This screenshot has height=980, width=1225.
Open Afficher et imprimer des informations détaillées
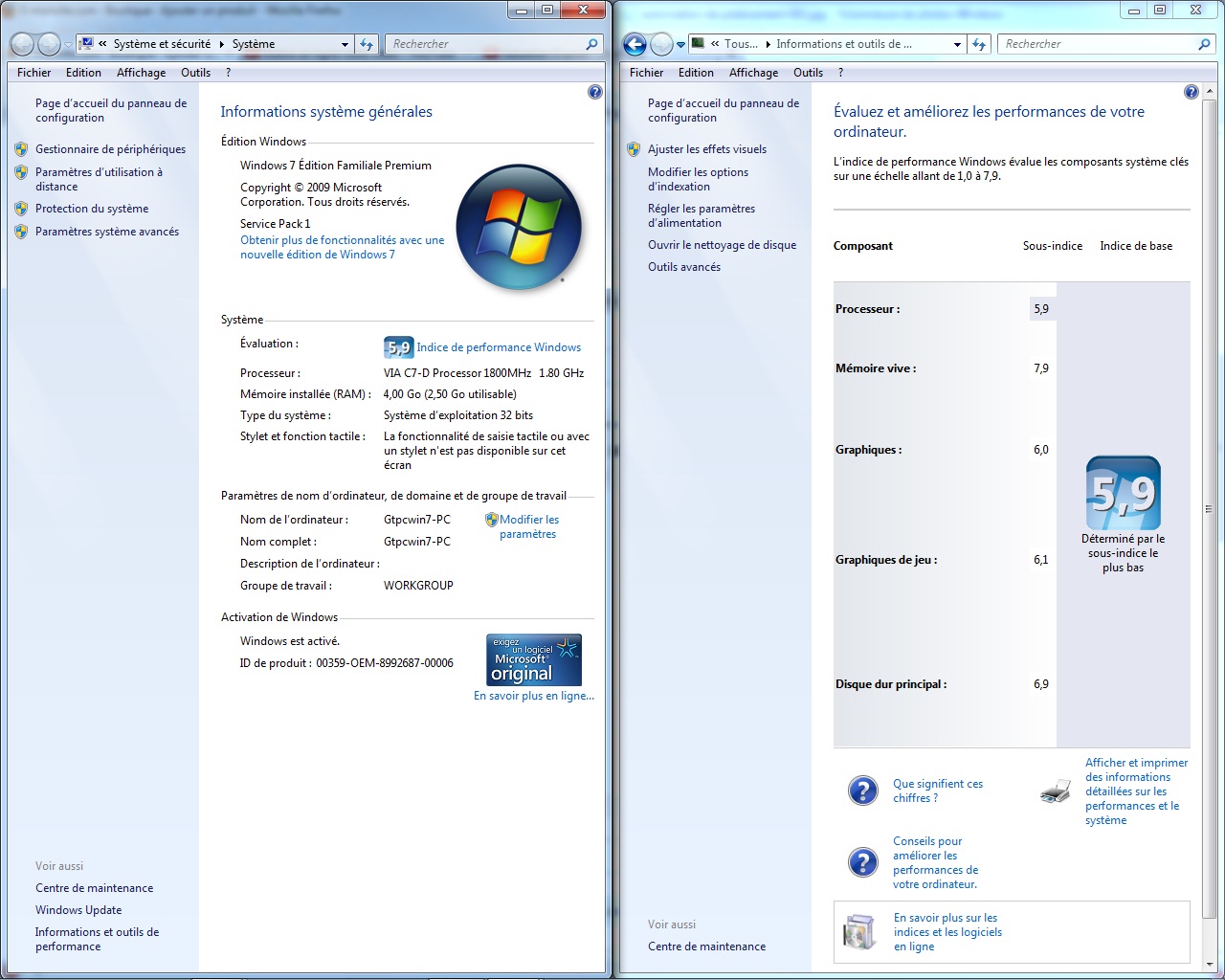(x=1137, y=791)
